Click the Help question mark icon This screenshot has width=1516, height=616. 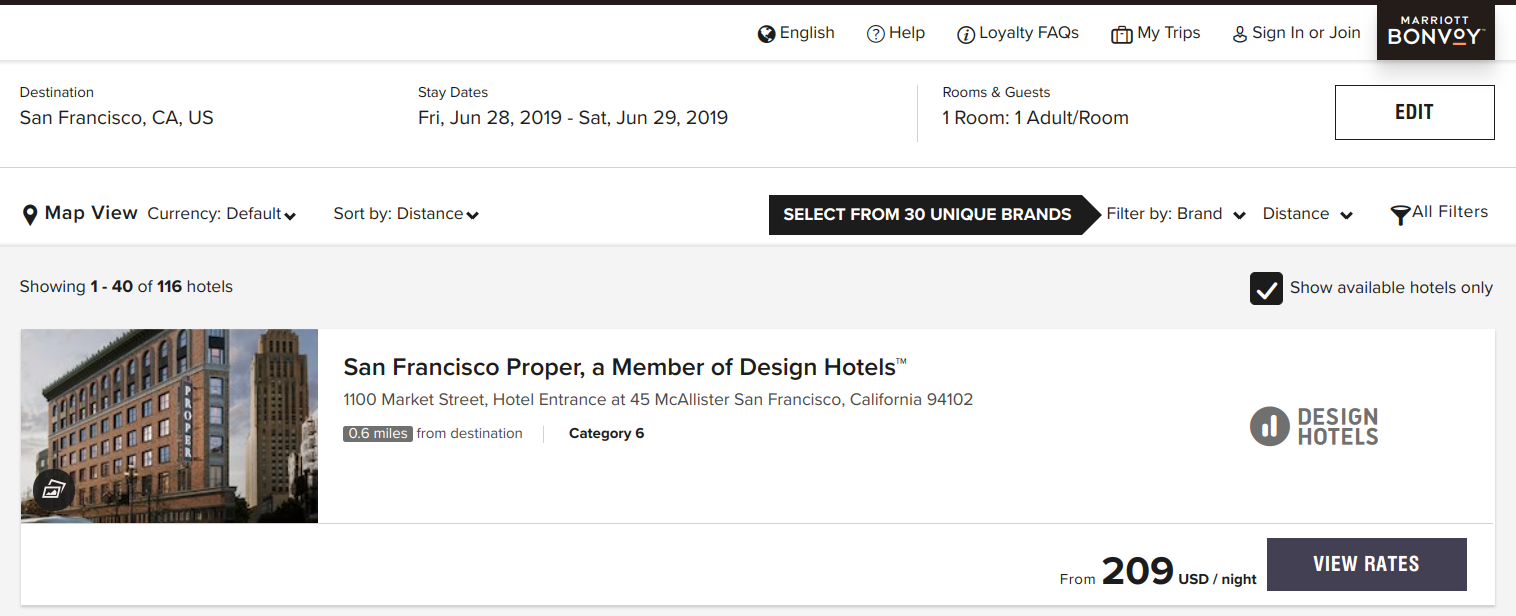click(x=876, y=34)
